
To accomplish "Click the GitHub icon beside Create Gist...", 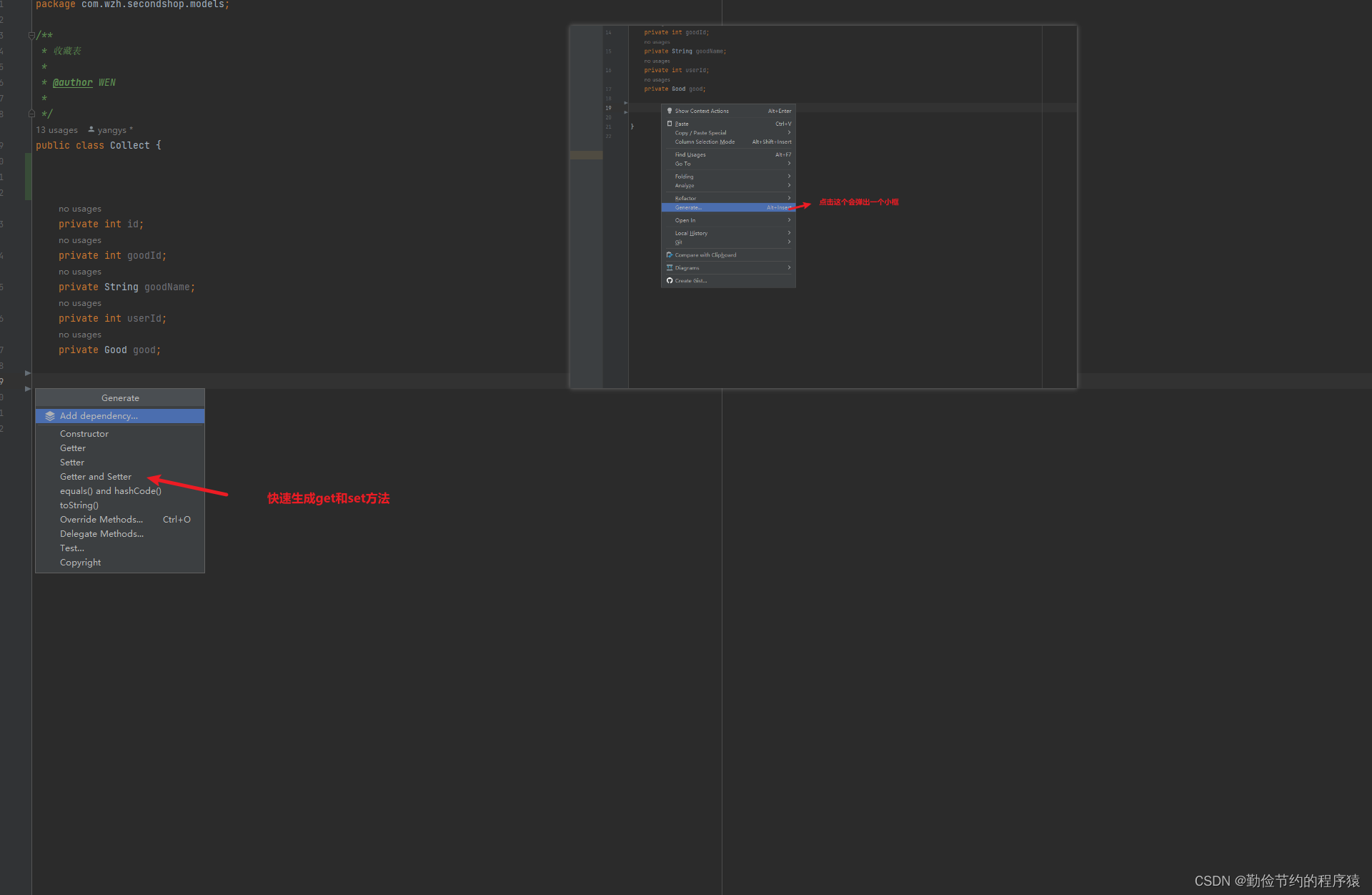I will [x=670, y=281].
